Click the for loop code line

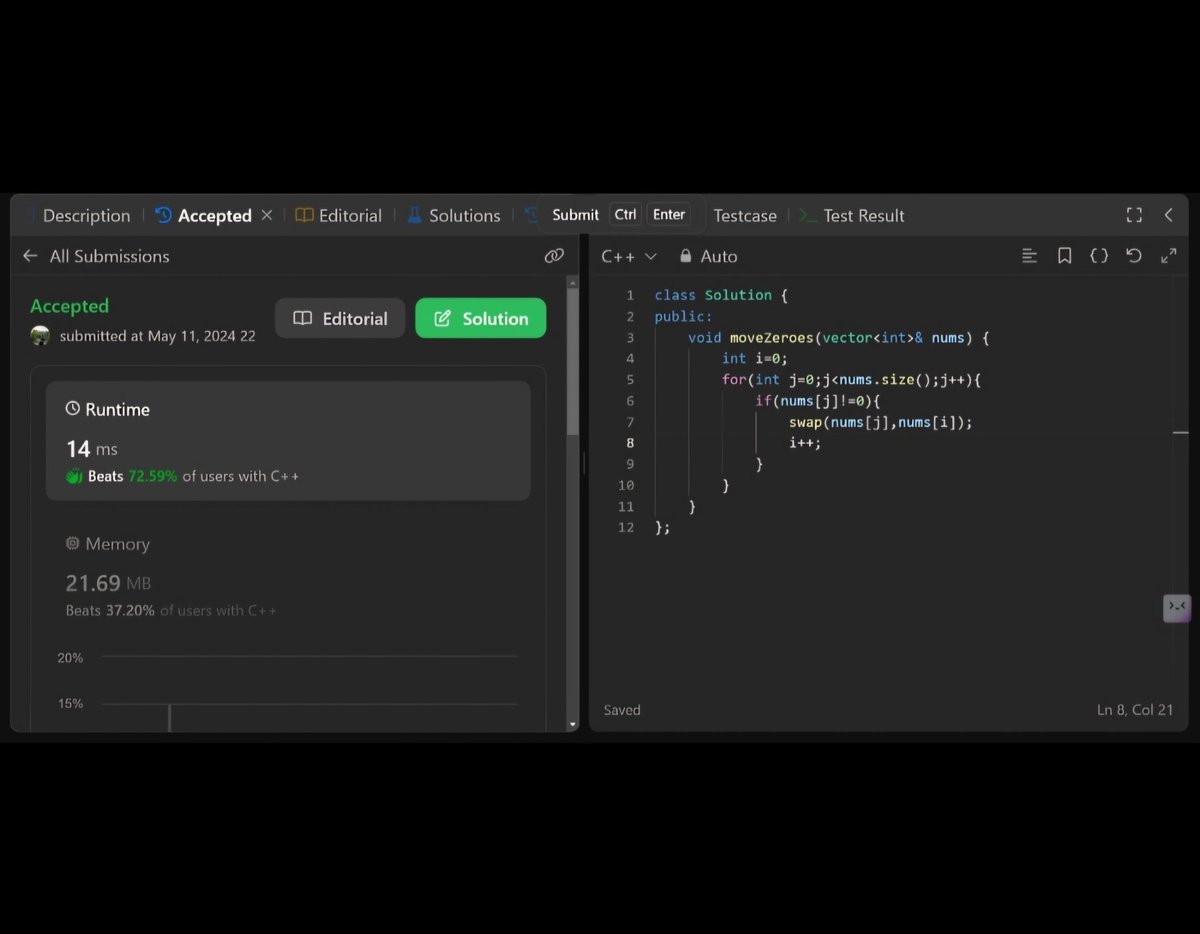coord(852,380)
